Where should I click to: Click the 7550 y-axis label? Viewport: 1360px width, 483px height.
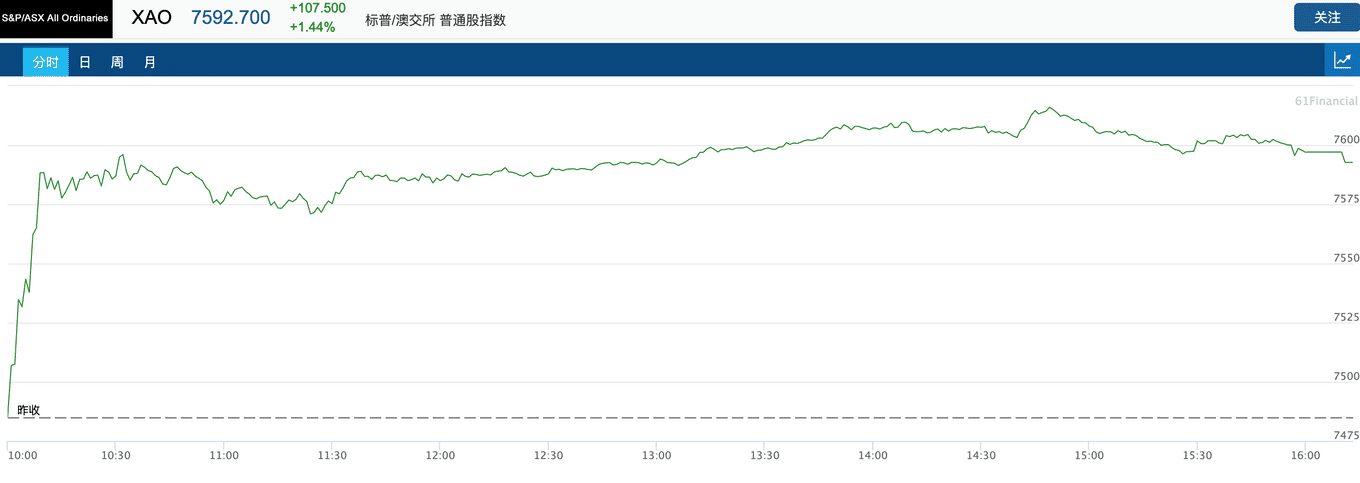1346,258
